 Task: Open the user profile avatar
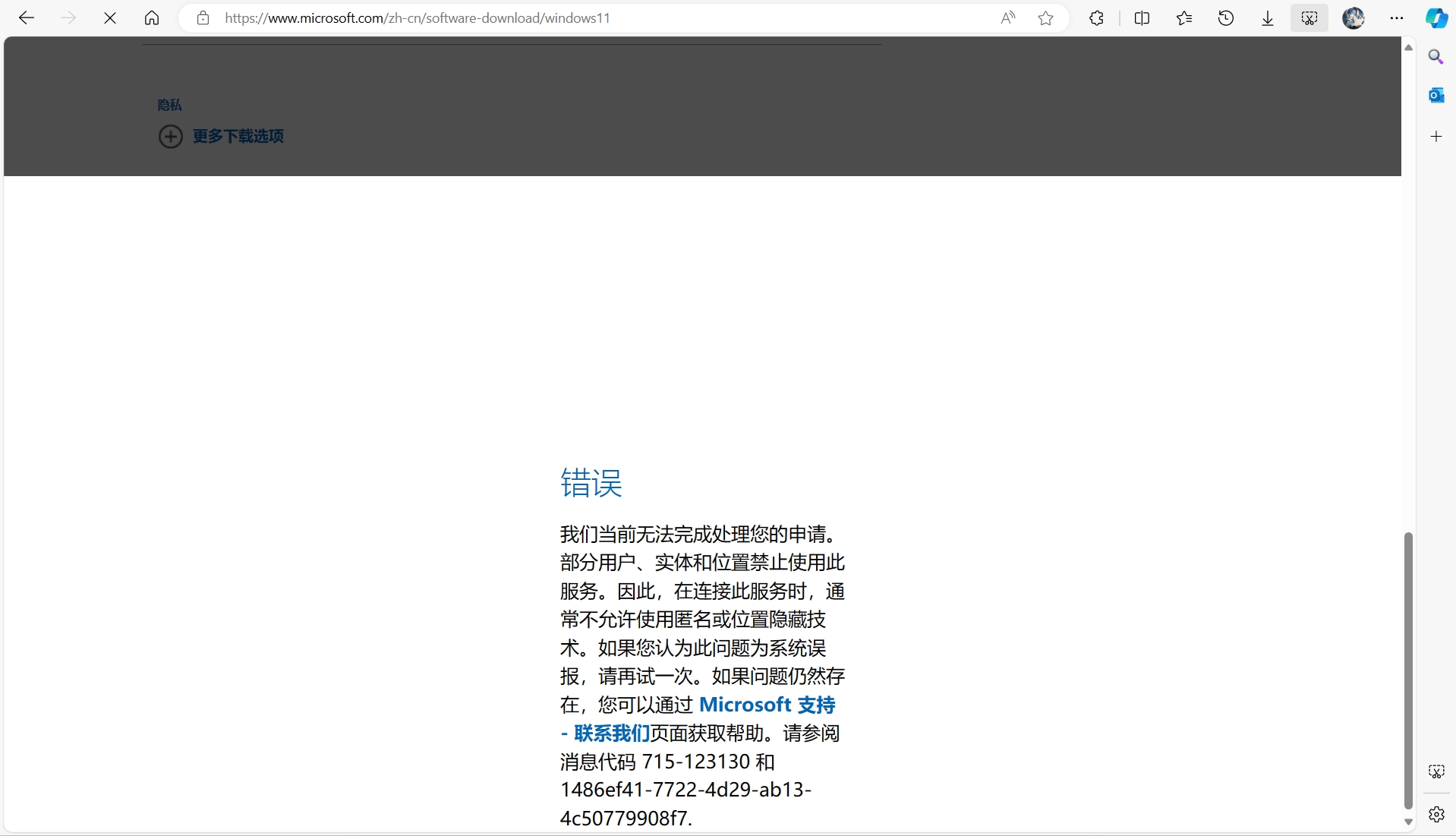tap(1354, 18)
